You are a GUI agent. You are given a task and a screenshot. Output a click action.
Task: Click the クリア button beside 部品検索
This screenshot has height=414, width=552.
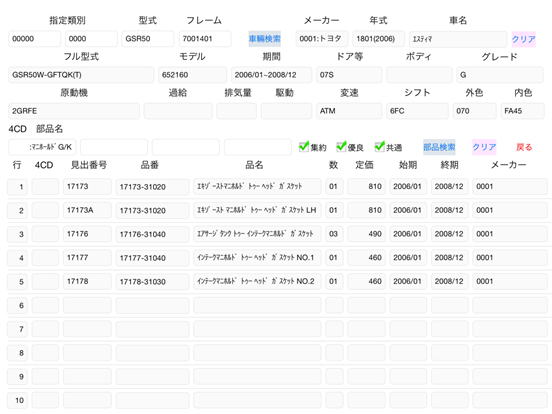(x=484, y=147)
